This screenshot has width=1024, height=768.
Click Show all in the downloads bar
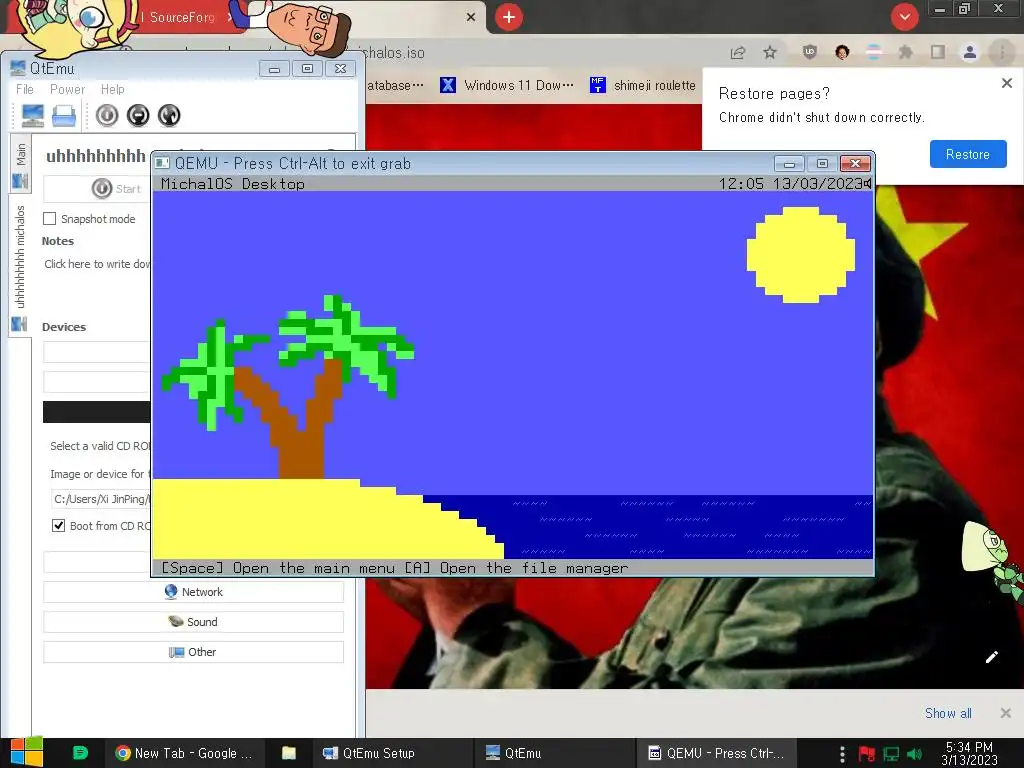948,713
